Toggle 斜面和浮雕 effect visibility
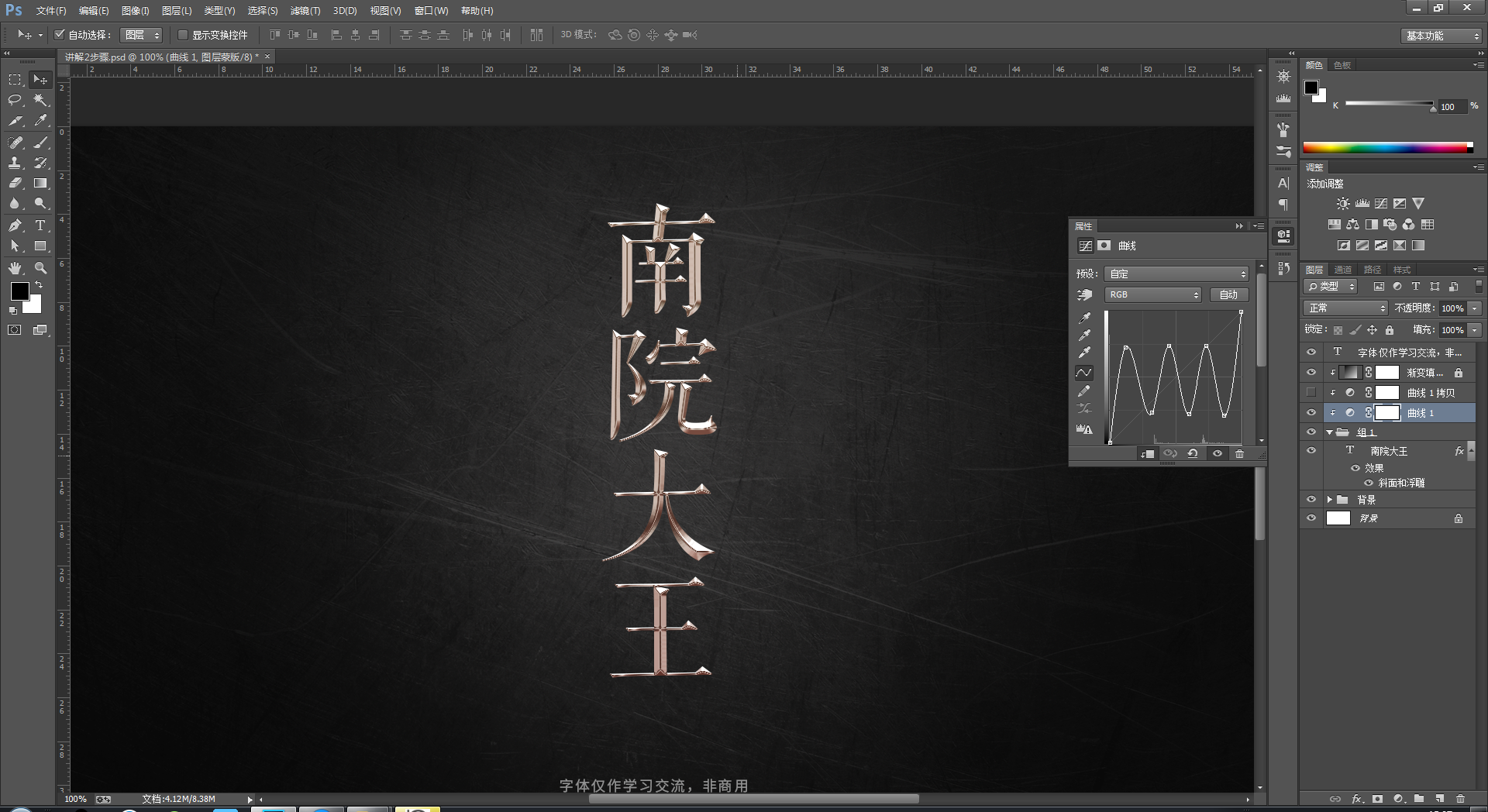Image resolution: width=1488 pixels, height=812 pixels. tap(1369, 483)
